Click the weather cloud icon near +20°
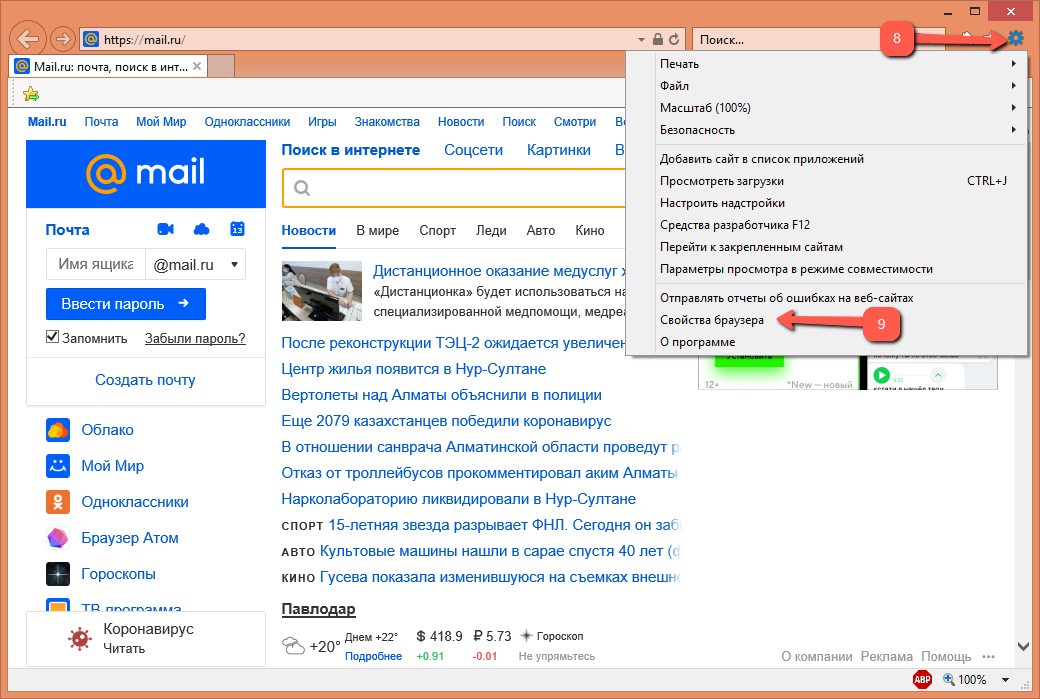This screenshot has height=699, width=1040. click(293, 645)
